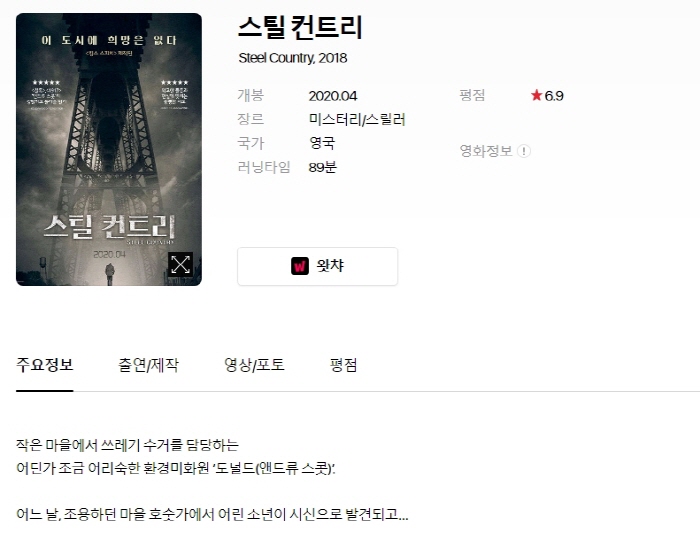Click the red Watcha W logo icon
Image resolution: width=700 pixels, height=536 pixels.
tap(300, 266)
